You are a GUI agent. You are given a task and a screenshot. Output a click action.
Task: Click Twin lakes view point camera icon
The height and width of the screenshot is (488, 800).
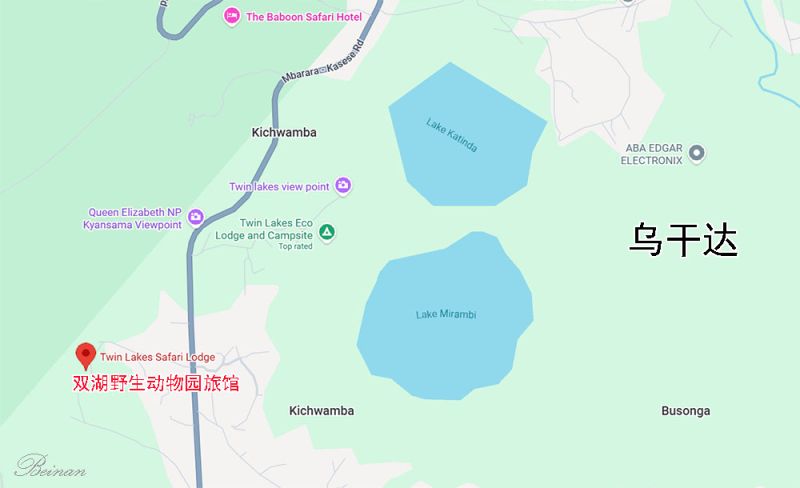(x=343, y=185)
